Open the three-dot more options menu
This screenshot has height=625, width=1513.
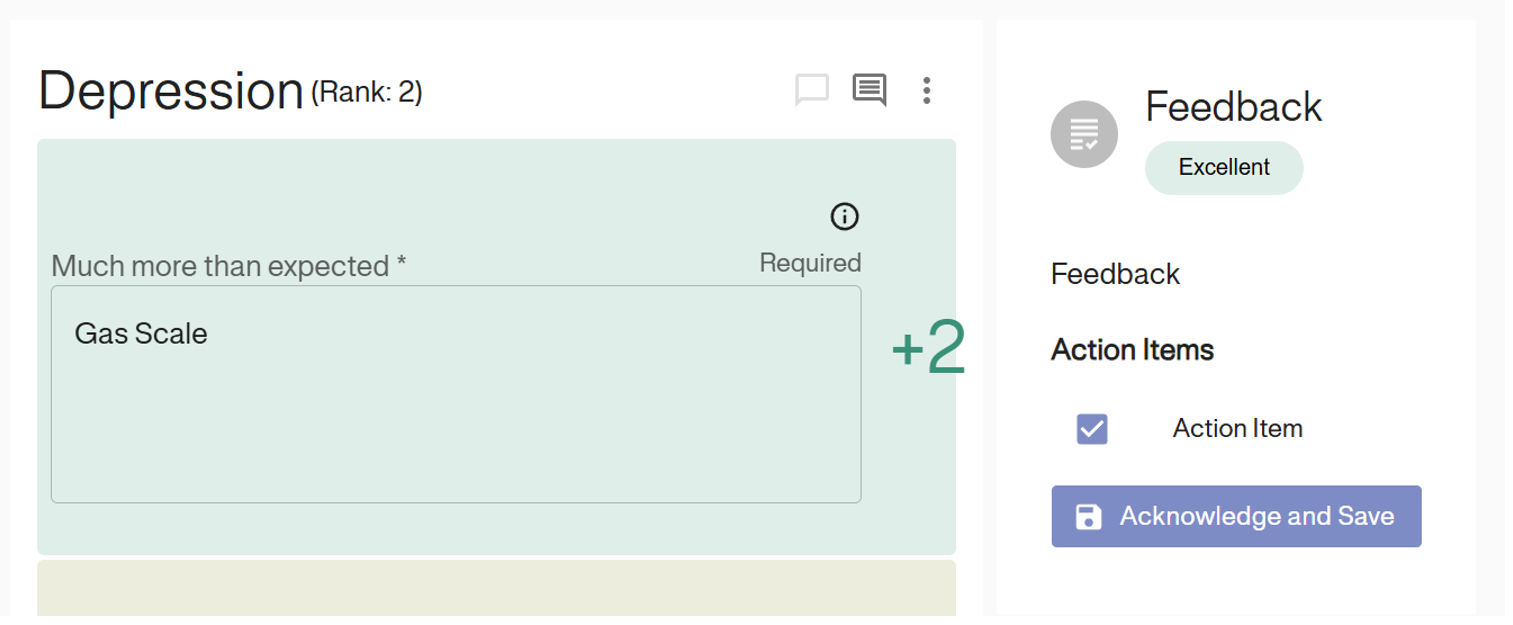point(927,90)
